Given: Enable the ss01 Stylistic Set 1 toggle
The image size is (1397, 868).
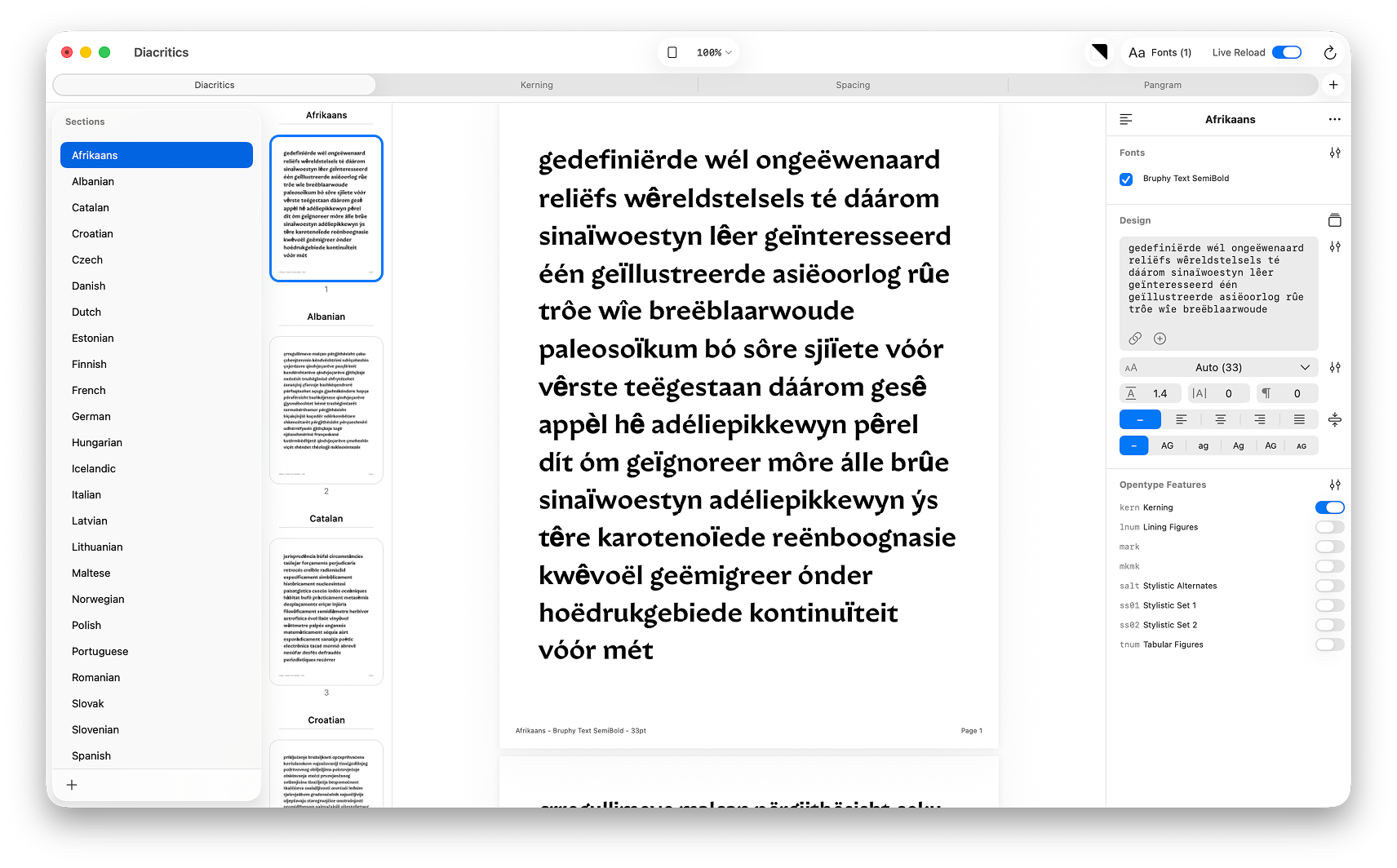Looking at the screenshot, I should (x=1330, y=605).
